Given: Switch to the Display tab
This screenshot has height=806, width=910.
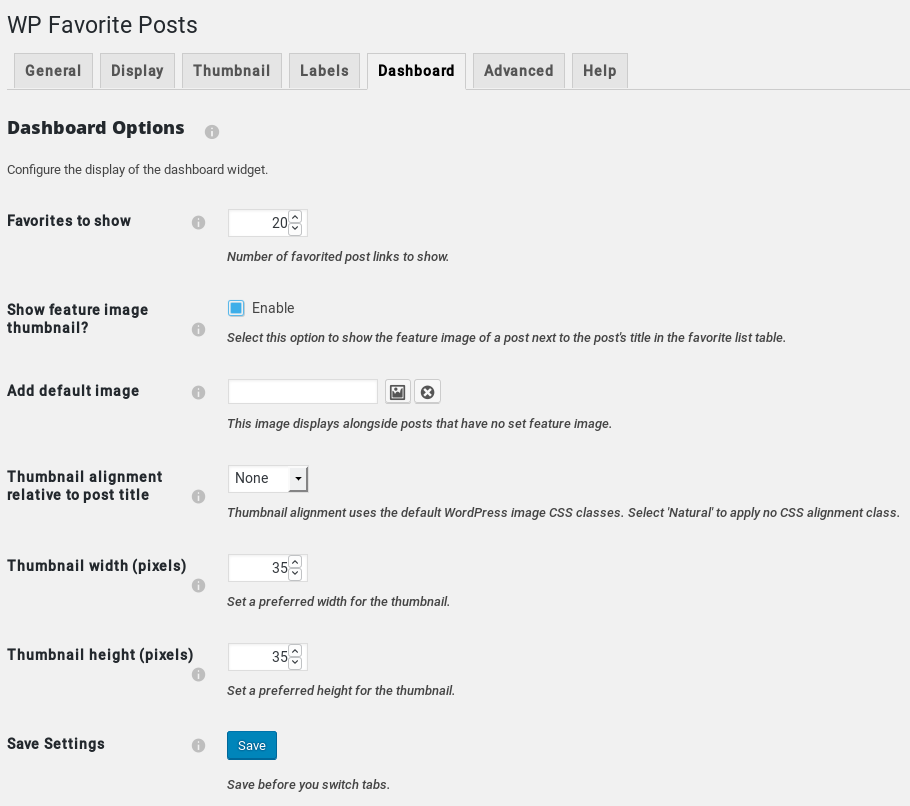Looking at the screenshot, I should click(138, 71).
